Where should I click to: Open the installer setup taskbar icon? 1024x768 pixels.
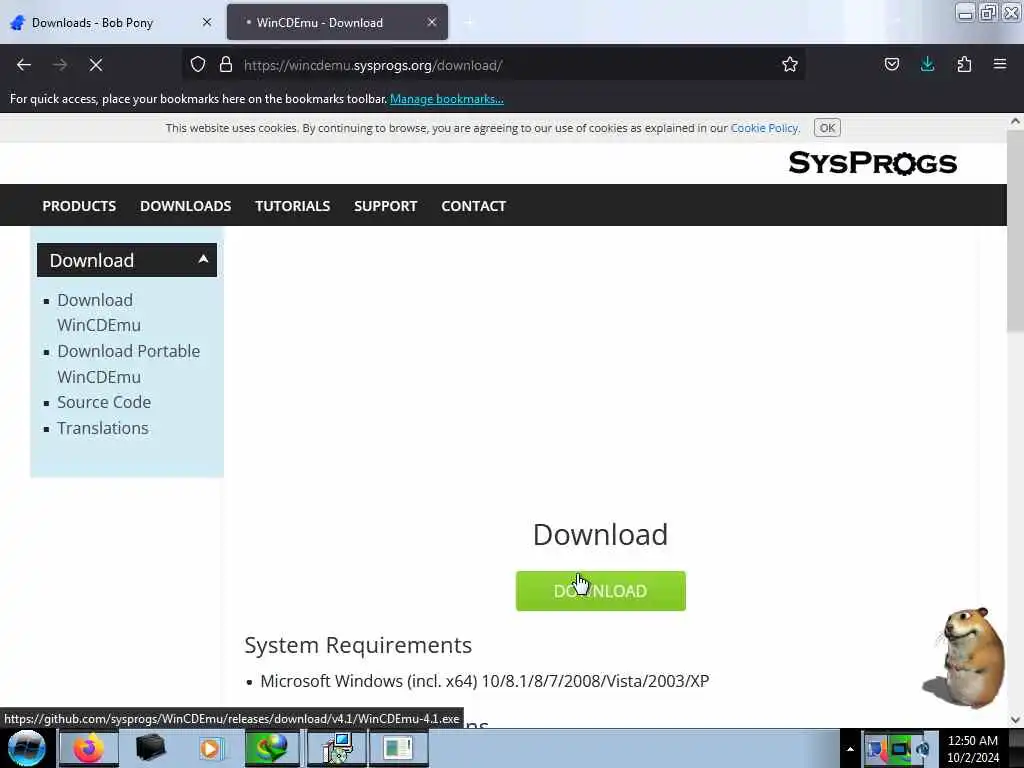(x=337, y=748)
